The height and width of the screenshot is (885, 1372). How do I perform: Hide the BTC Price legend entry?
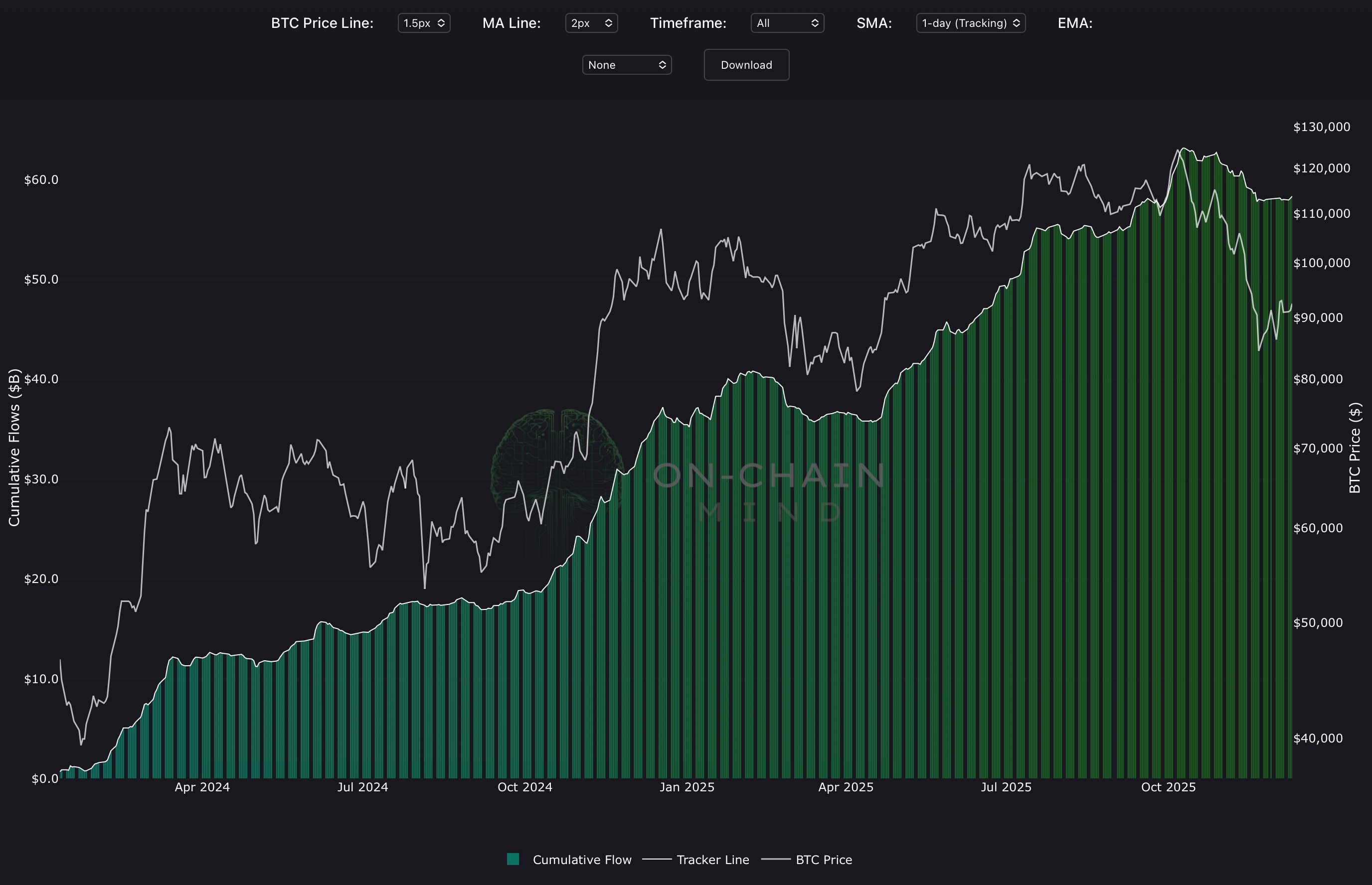point(824,860)
